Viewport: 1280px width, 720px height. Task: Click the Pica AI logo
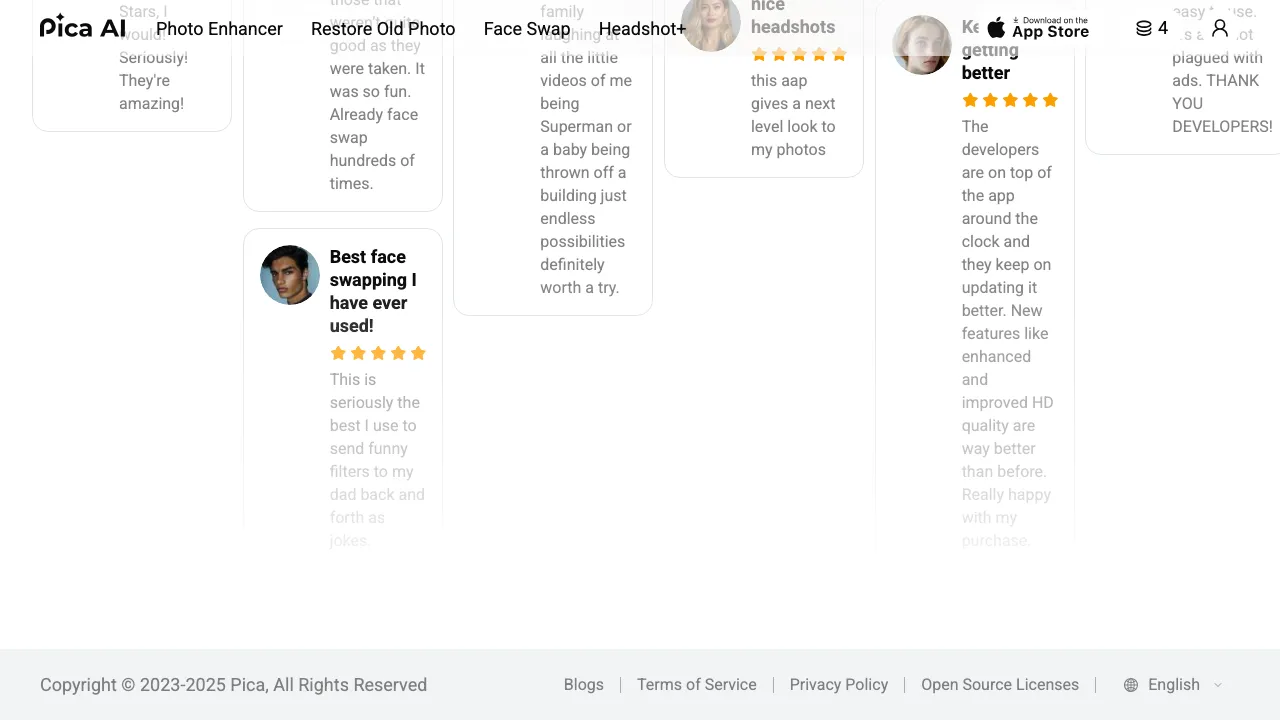[83, 27]
